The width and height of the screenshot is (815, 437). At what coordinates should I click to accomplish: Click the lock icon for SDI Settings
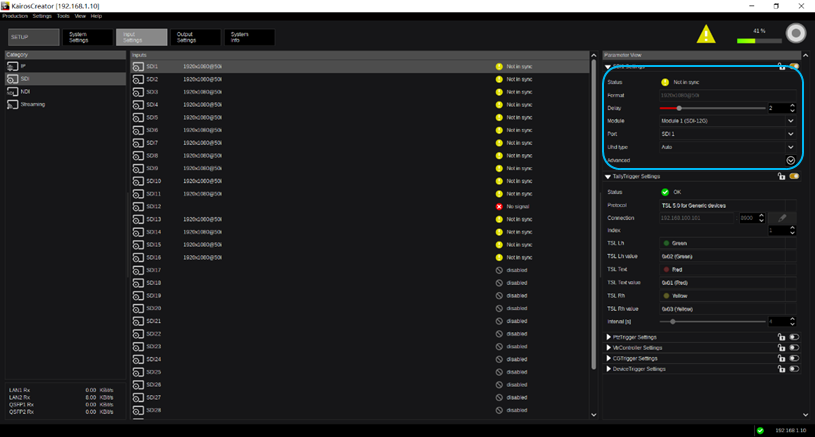tap(781, 66)
